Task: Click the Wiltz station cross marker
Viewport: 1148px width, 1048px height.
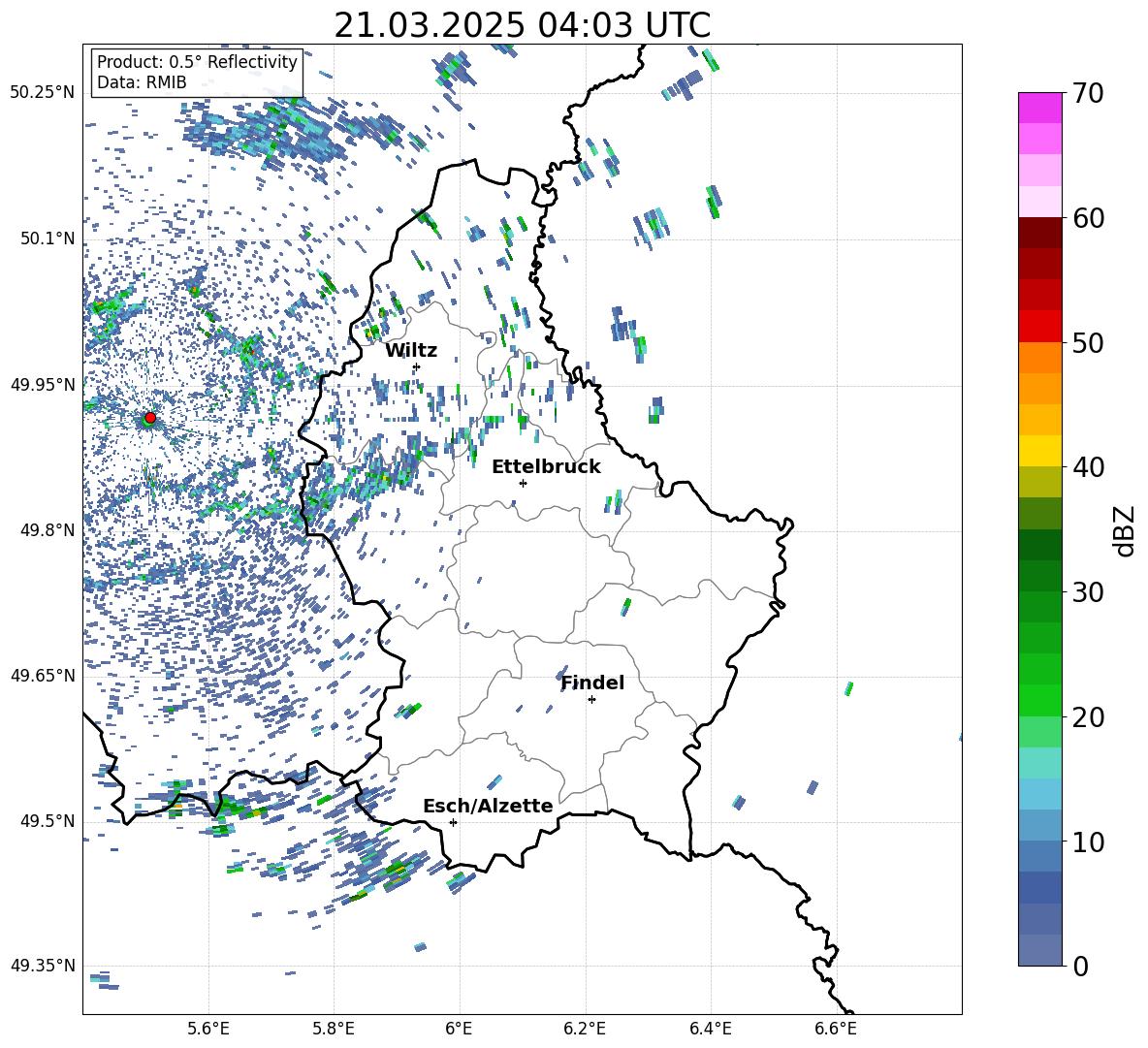Action: 417,366
